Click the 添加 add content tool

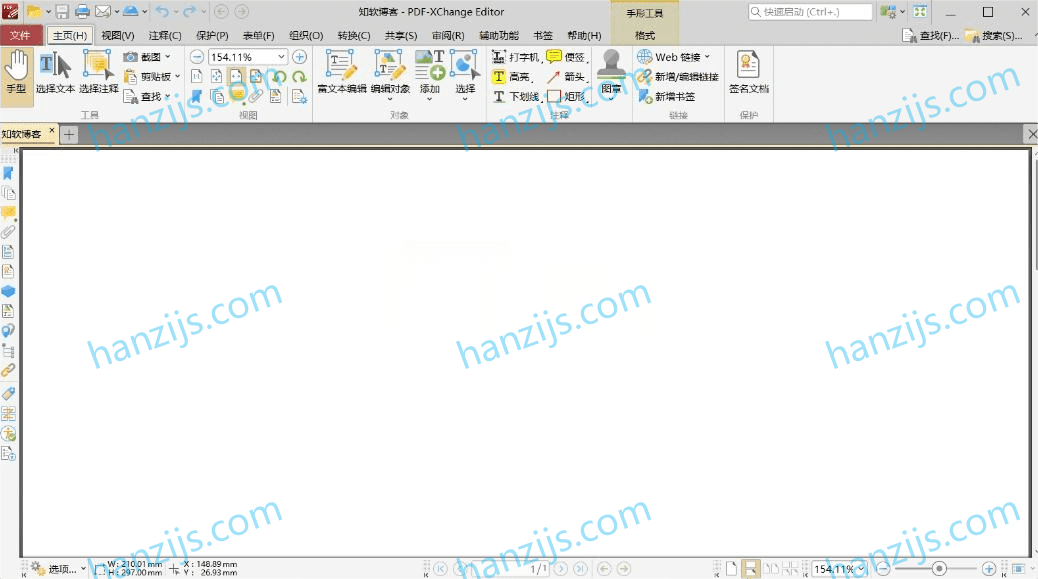point(430,71)
